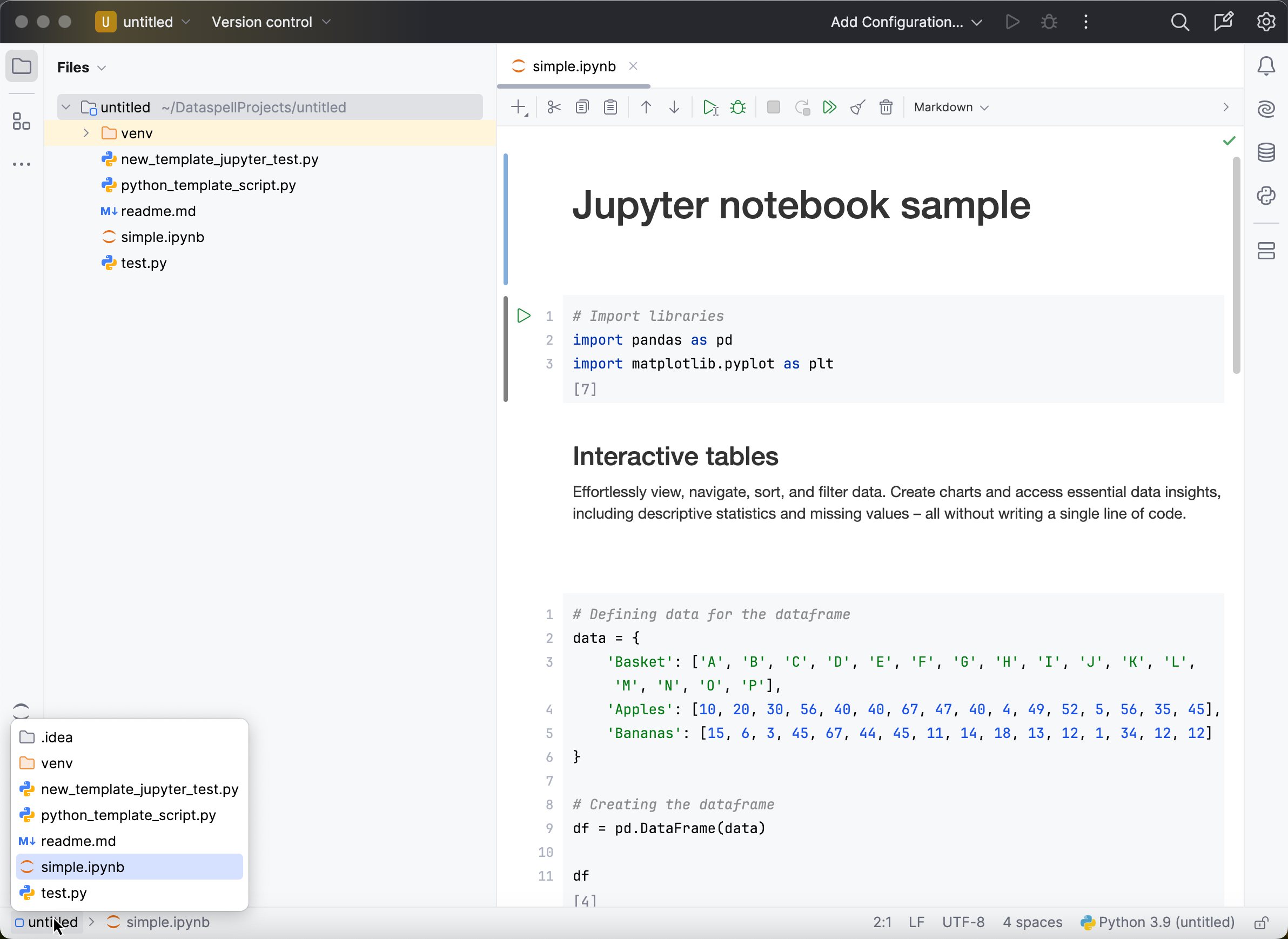This screenshot has height=939, width=1288.
Task: Collapse the untitled project root
Action: [66, 108]
